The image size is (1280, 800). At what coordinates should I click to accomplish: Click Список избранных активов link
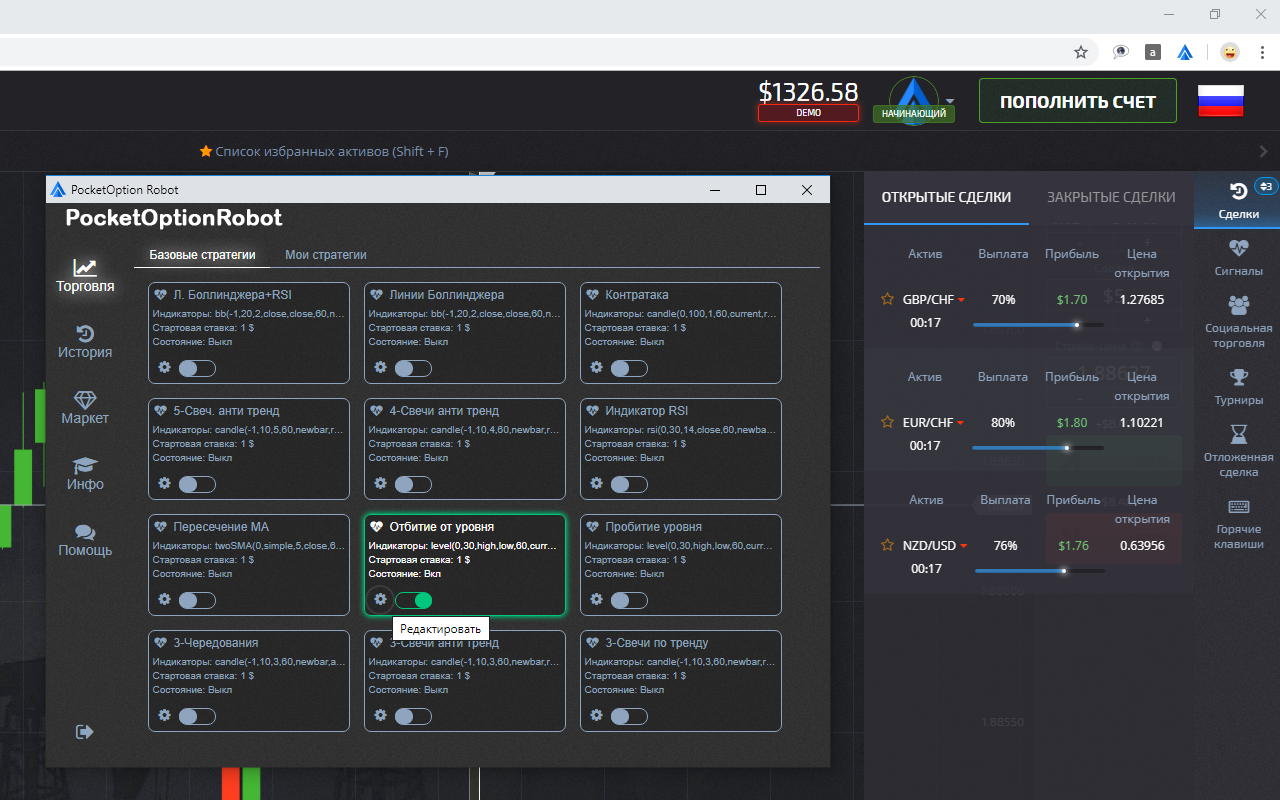tap(324, 152)
